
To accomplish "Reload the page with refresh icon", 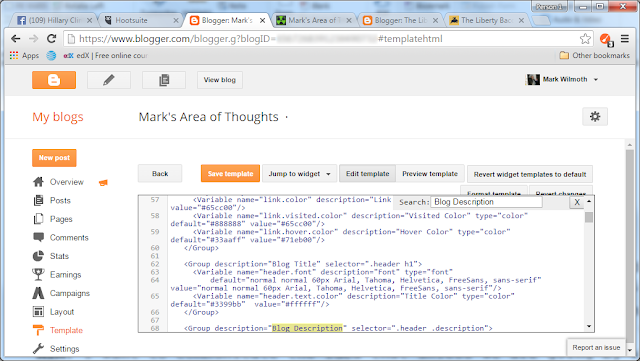I will point(51,39).
